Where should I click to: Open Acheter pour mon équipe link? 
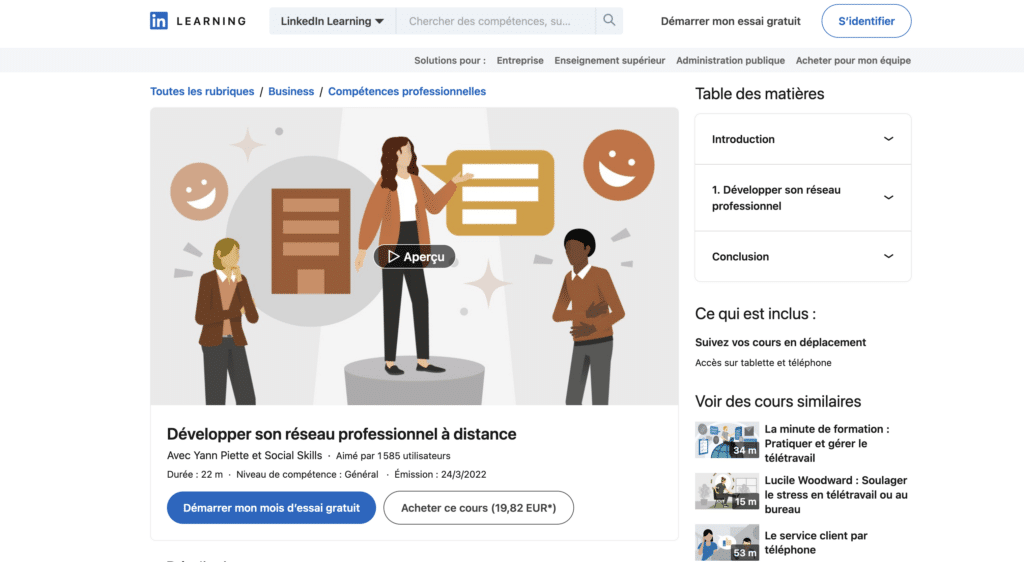853,60
